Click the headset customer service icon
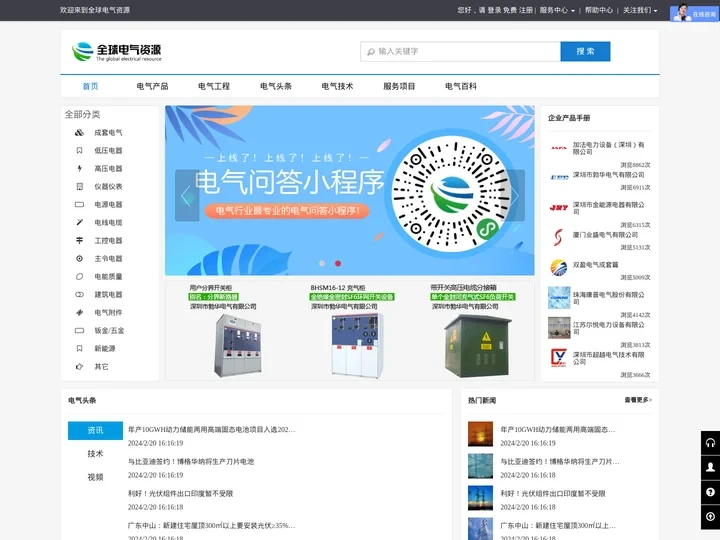The height and width of the screenshot is (540, 720). (710, 443)
